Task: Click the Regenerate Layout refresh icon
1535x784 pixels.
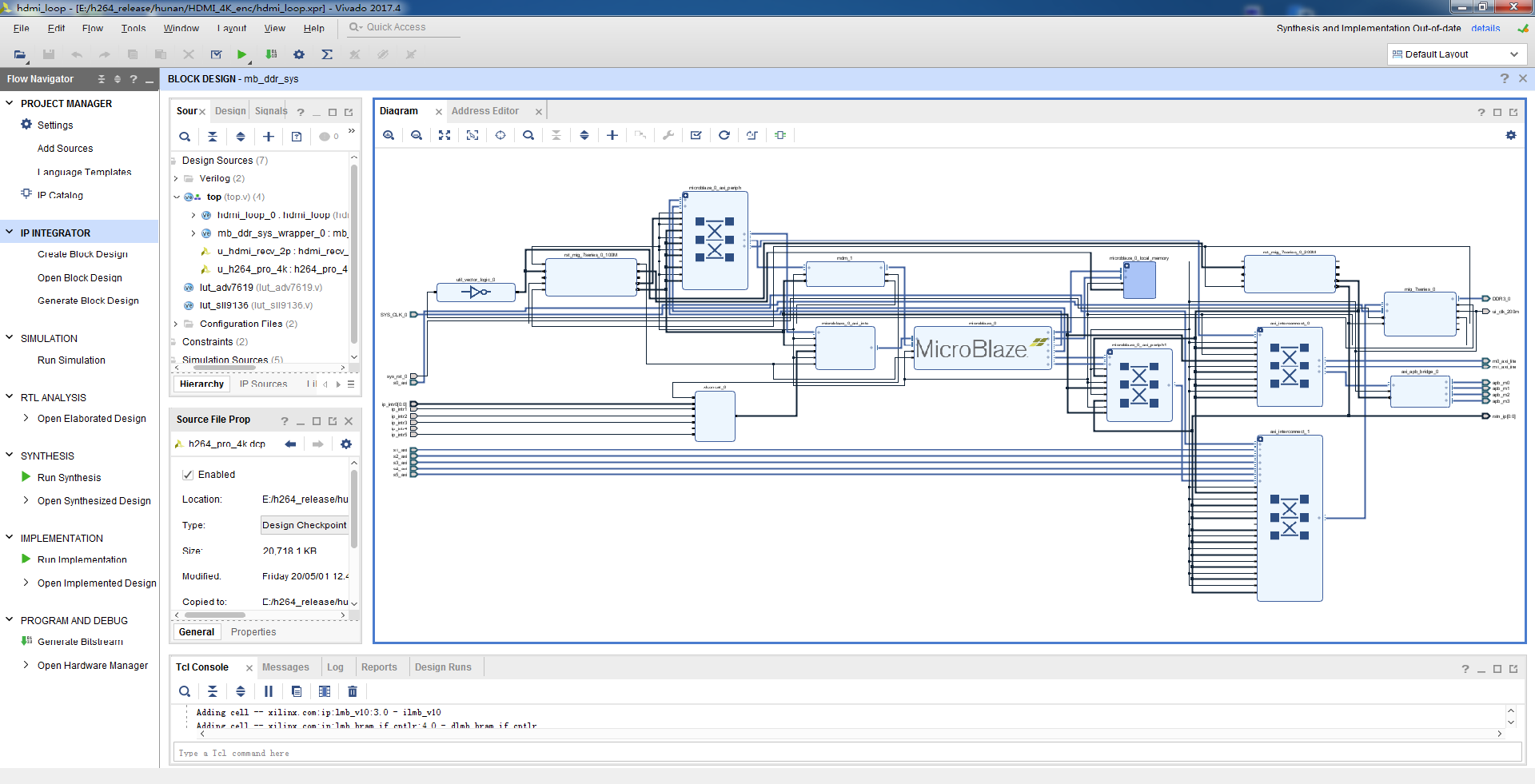Action: point(724,135)
